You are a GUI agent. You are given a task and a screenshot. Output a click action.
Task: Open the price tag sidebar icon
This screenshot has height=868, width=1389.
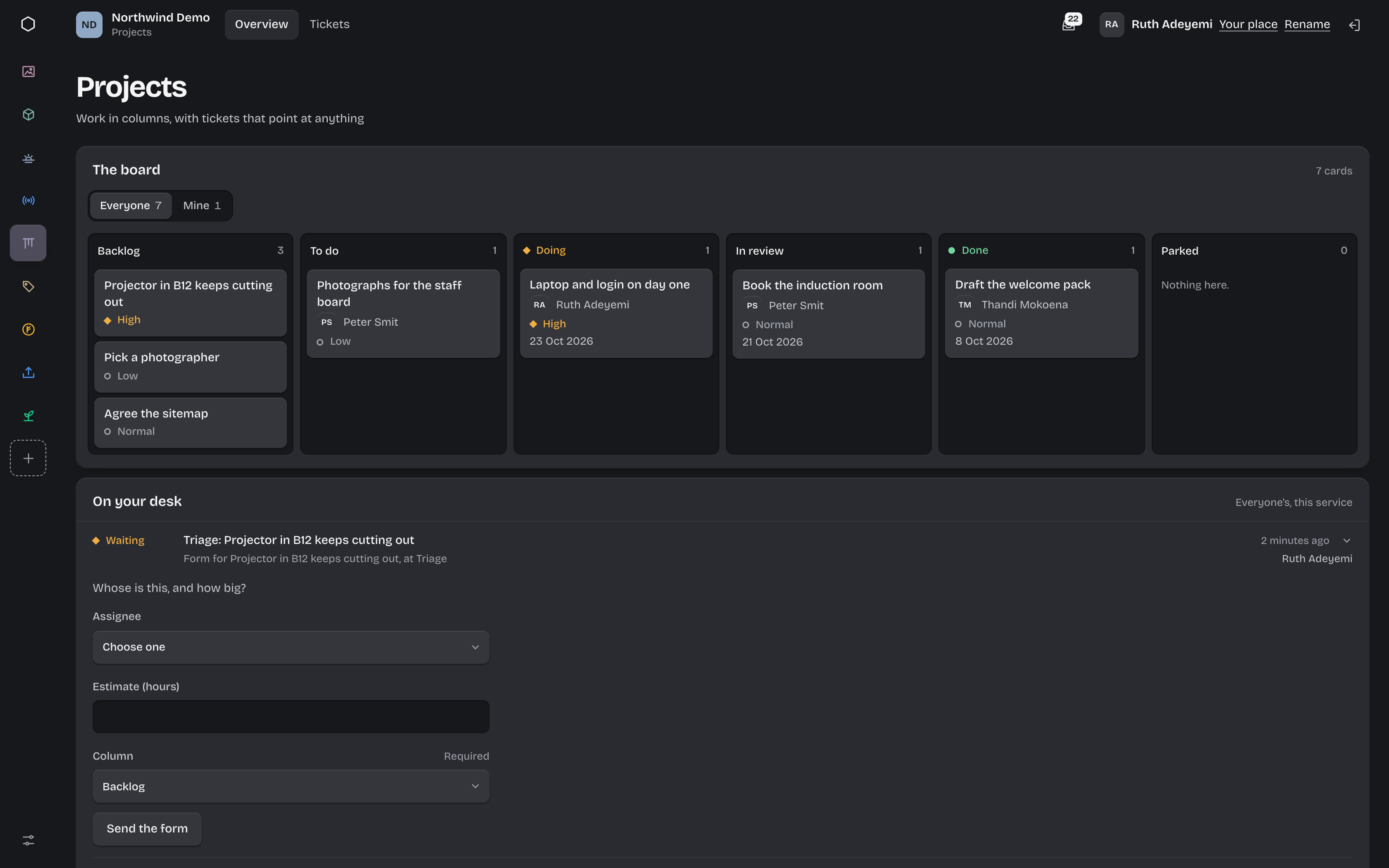[x=28, y=286]
